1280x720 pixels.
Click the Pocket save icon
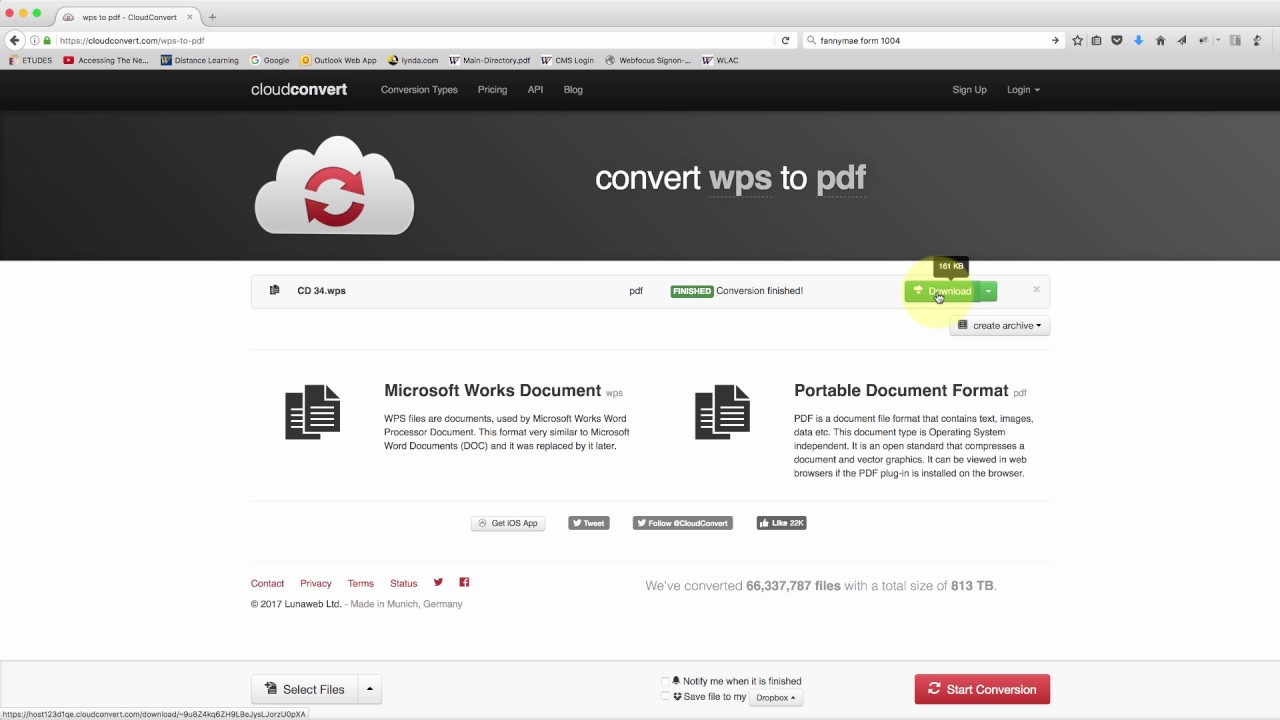coord(1117,40)
